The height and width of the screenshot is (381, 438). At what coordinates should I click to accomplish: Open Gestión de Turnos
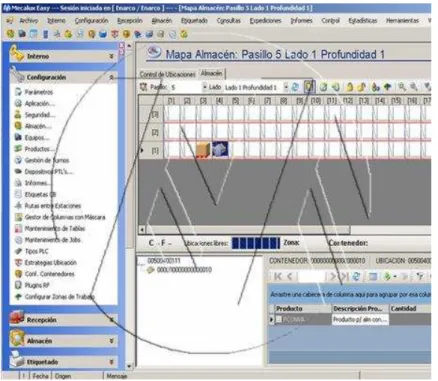47,160
